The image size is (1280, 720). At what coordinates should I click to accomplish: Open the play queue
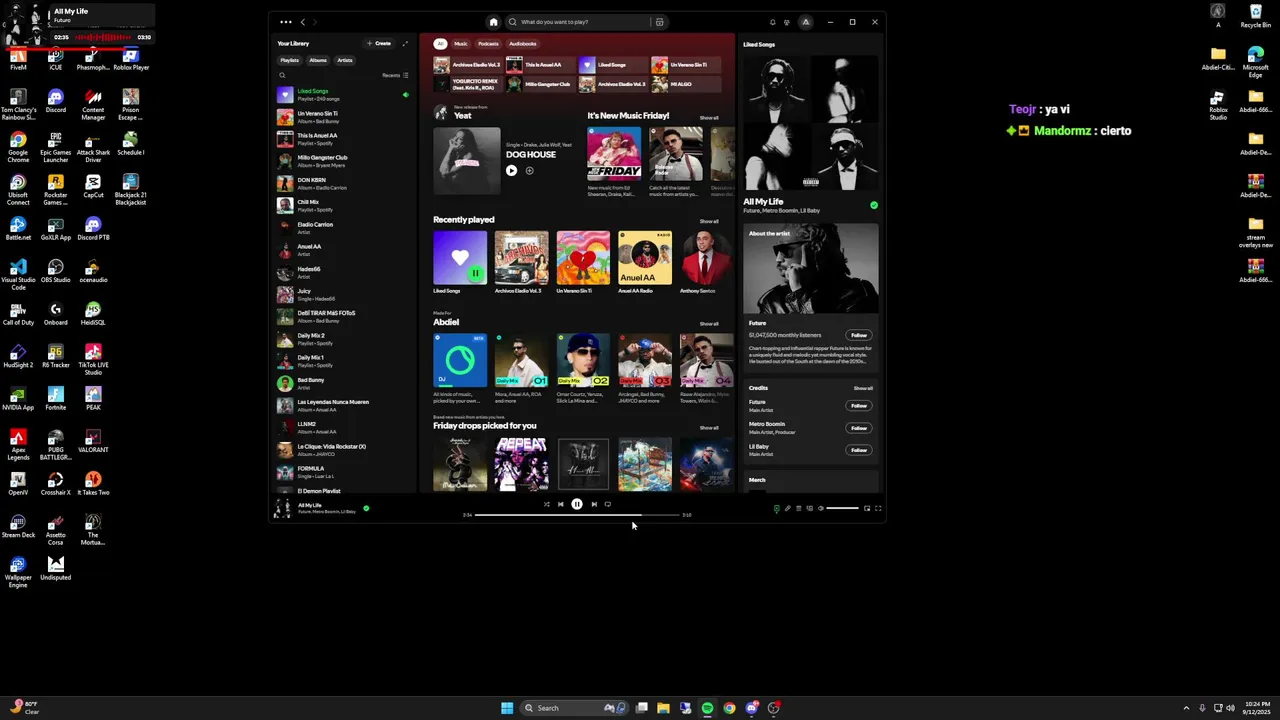tap(798, 508)
